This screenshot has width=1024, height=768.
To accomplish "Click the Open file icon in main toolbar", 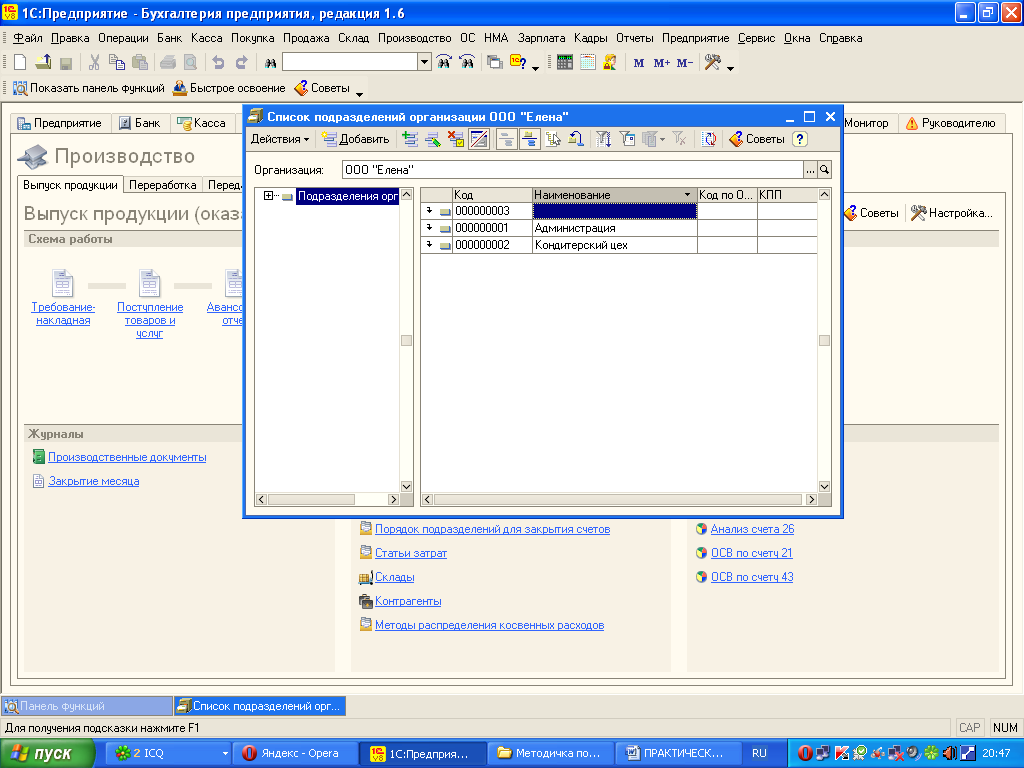I will click(43, 63).
